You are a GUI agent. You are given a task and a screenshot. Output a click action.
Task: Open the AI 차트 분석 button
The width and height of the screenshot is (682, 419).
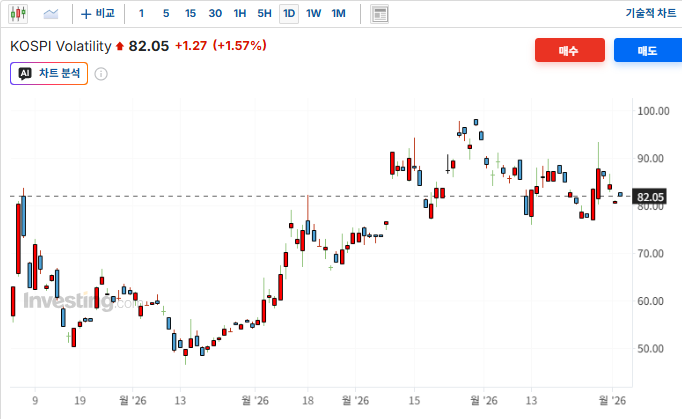tap(49, 73)
